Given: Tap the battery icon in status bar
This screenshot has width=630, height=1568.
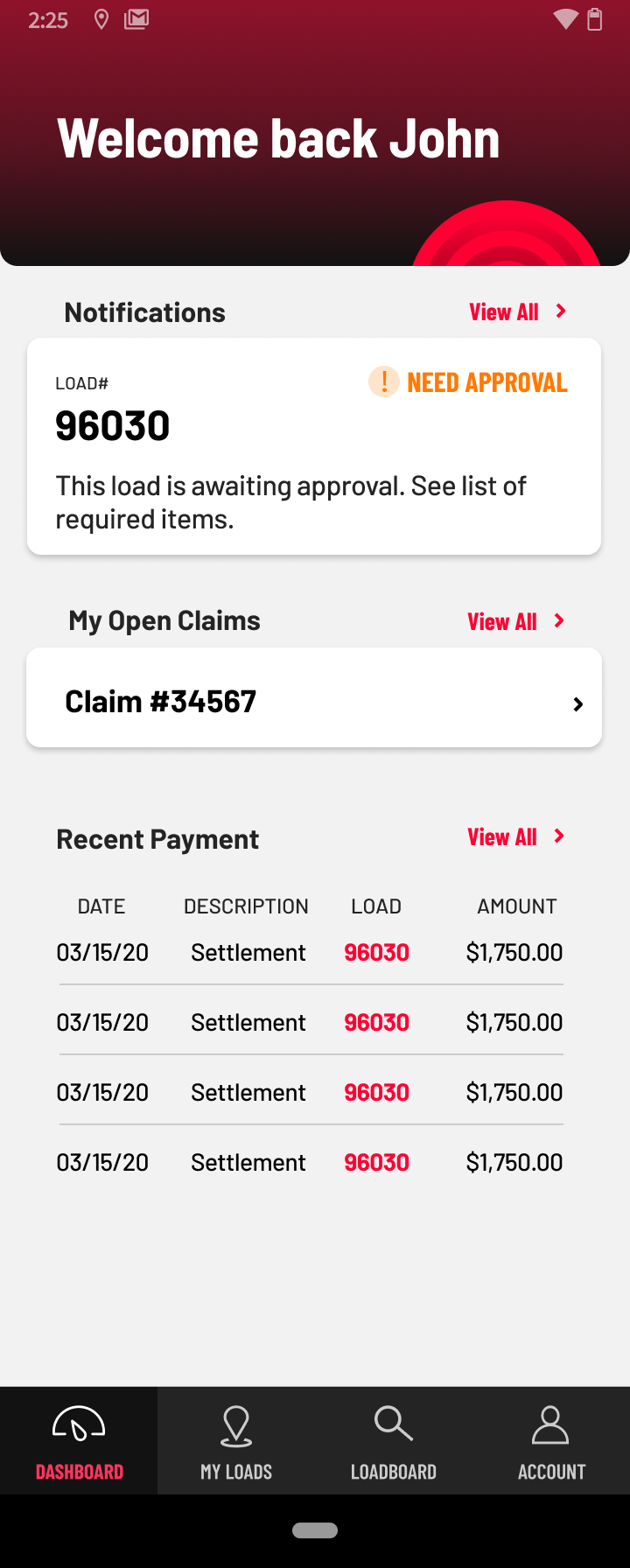Looking at the screenshot, I should point(595,19).
